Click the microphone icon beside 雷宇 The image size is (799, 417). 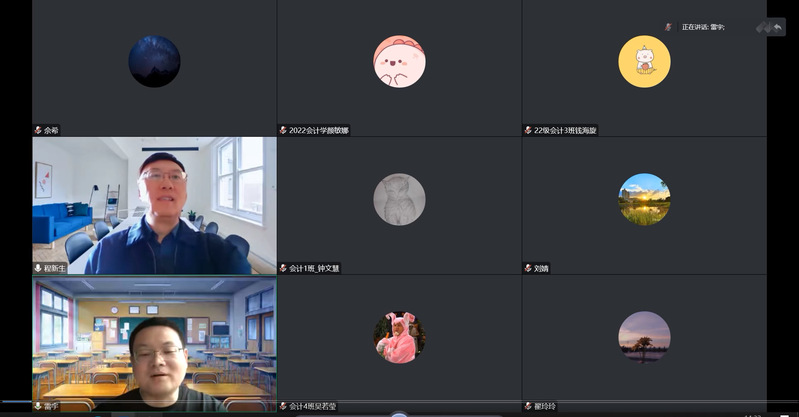(38, 406)
